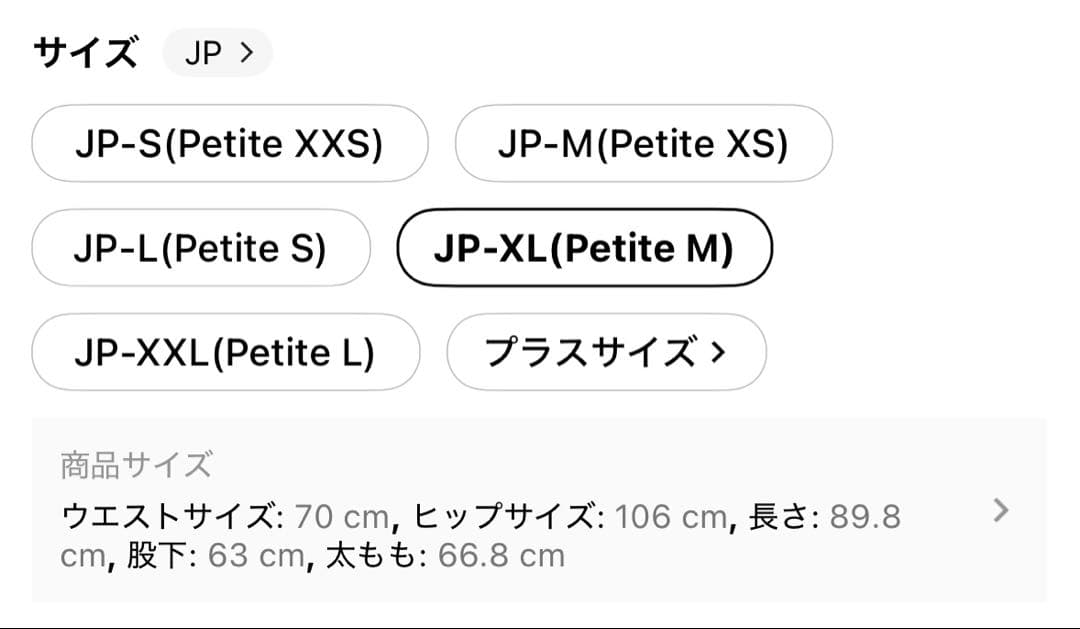
Task: Click the 商品サイズ label
Action: (136, 465)
